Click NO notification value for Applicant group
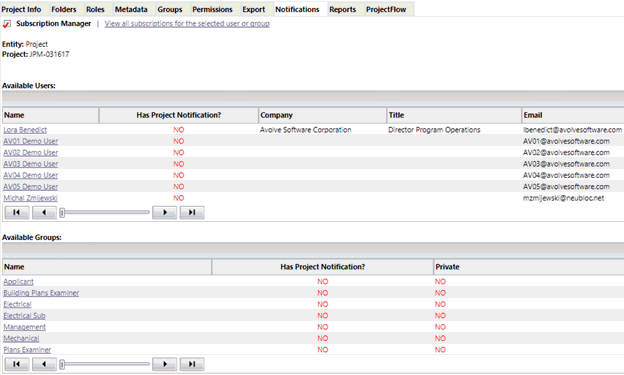 (x=323, y=281)
